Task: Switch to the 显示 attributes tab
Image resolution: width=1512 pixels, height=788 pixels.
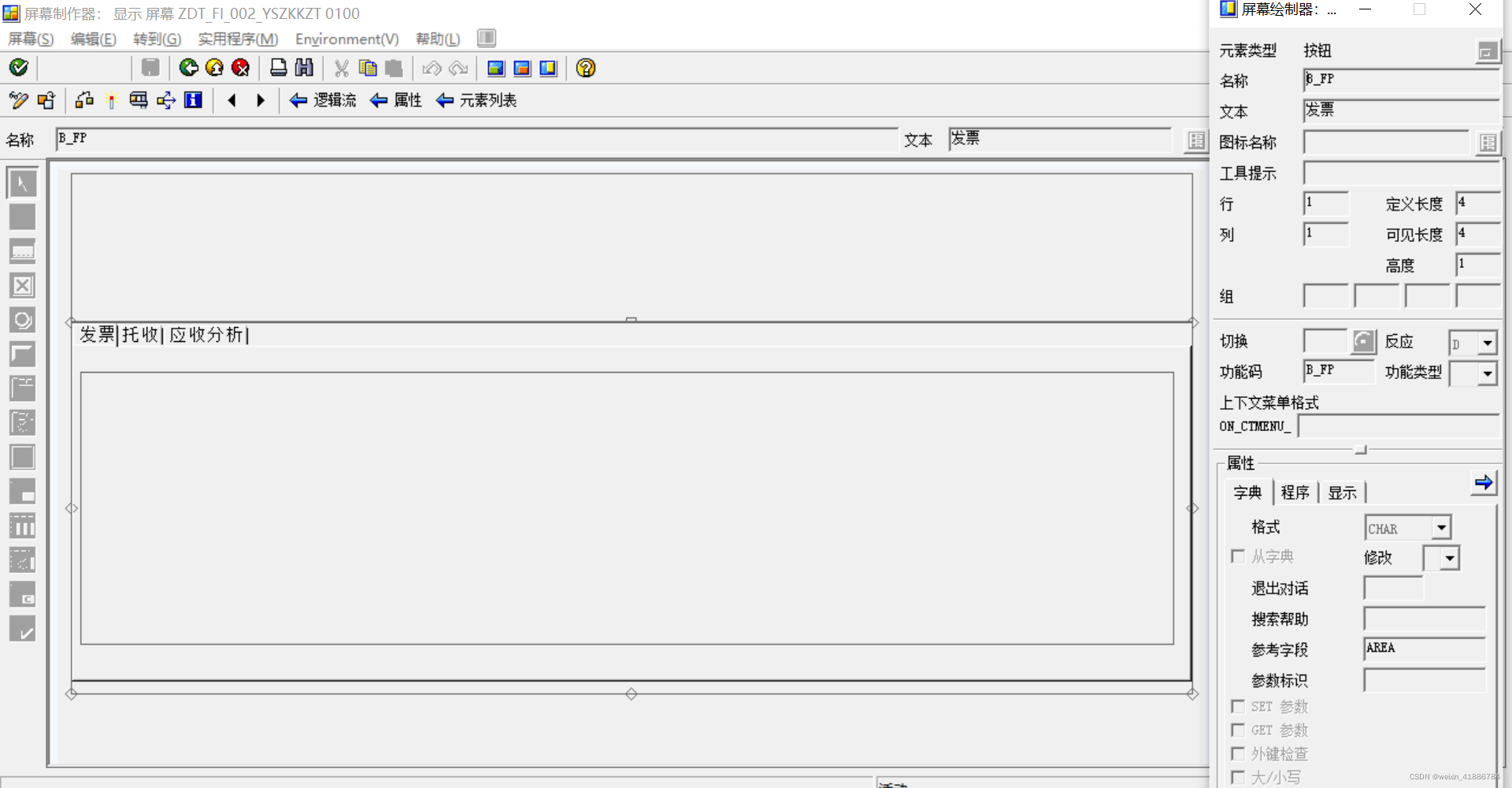Action: coord(1342,492)
